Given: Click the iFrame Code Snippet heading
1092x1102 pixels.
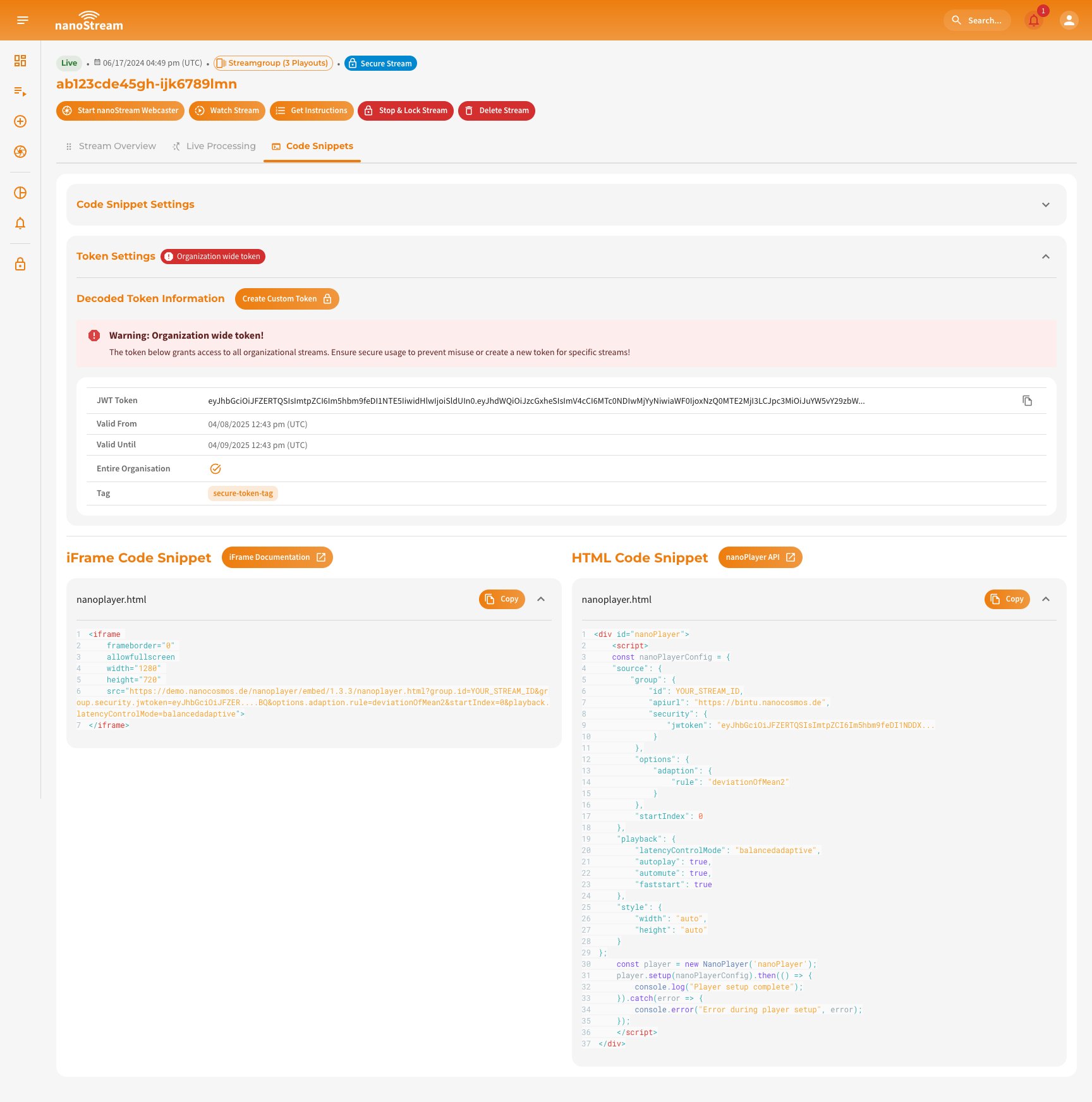Looking at the screenshot, I should coord(139,558).
